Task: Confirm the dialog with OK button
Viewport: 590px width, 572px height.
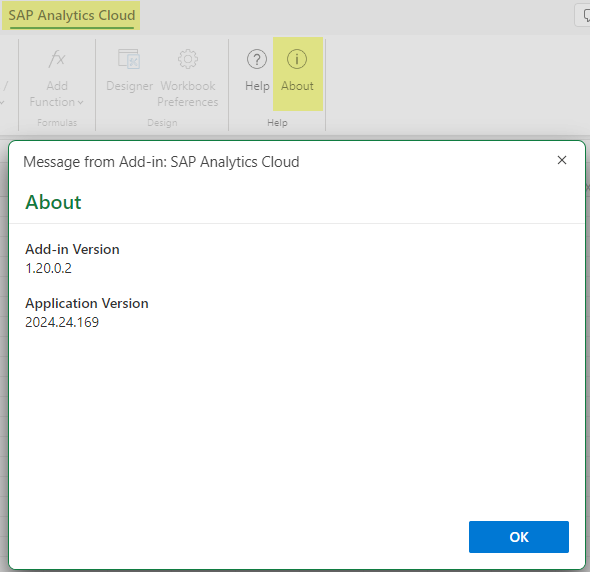Action: (x=519, y=537)
